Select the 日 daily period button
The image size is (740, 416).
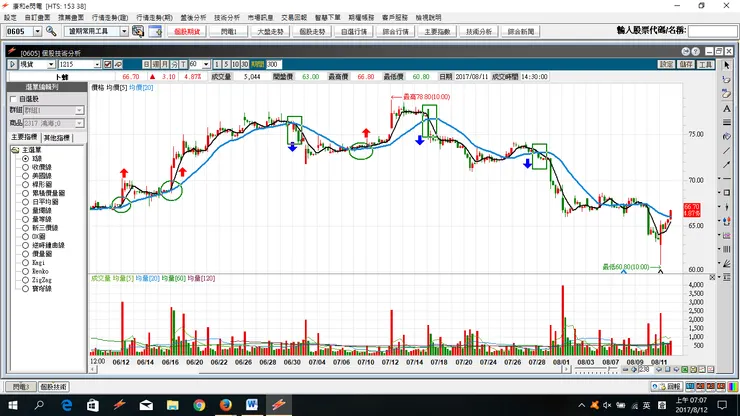coord(146,64)
